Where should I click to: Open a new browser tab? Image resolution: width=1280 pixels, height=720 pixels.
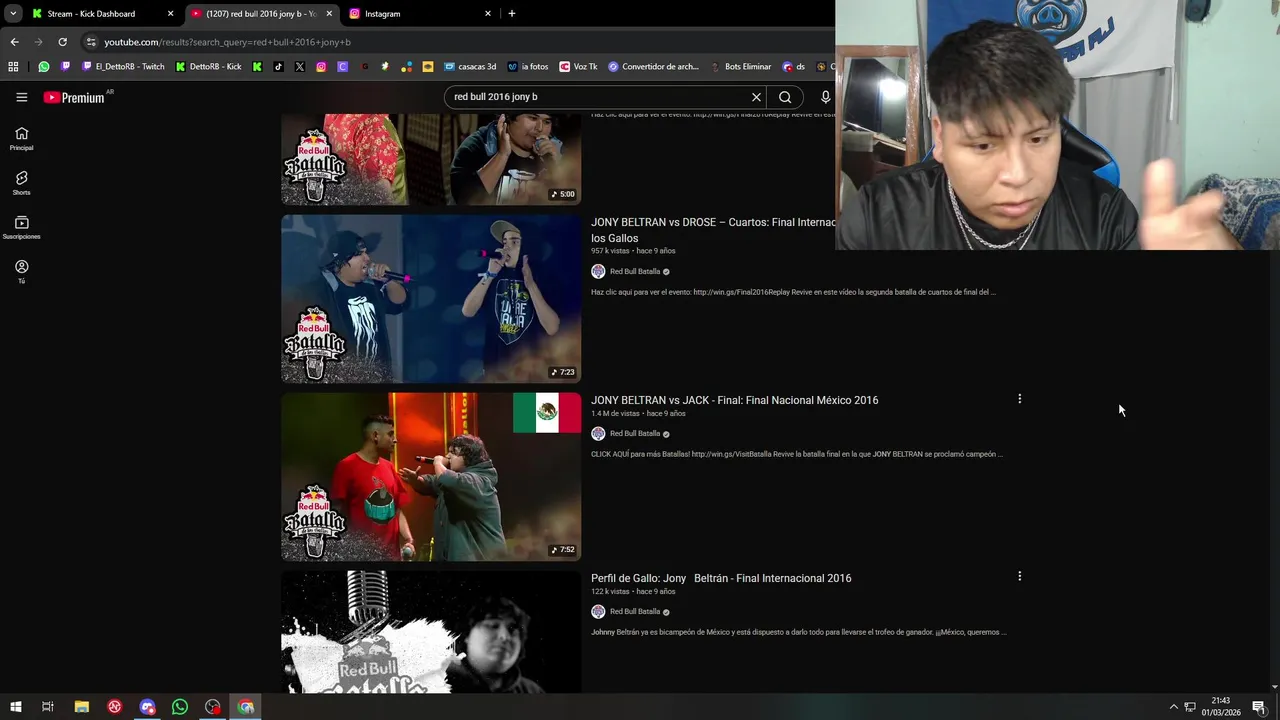tap(512, 14)
